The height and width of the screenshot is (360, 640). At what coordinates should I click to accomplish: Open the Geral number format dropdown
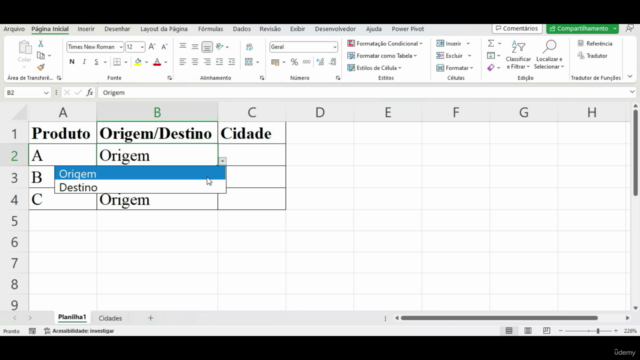click(334, 47)
